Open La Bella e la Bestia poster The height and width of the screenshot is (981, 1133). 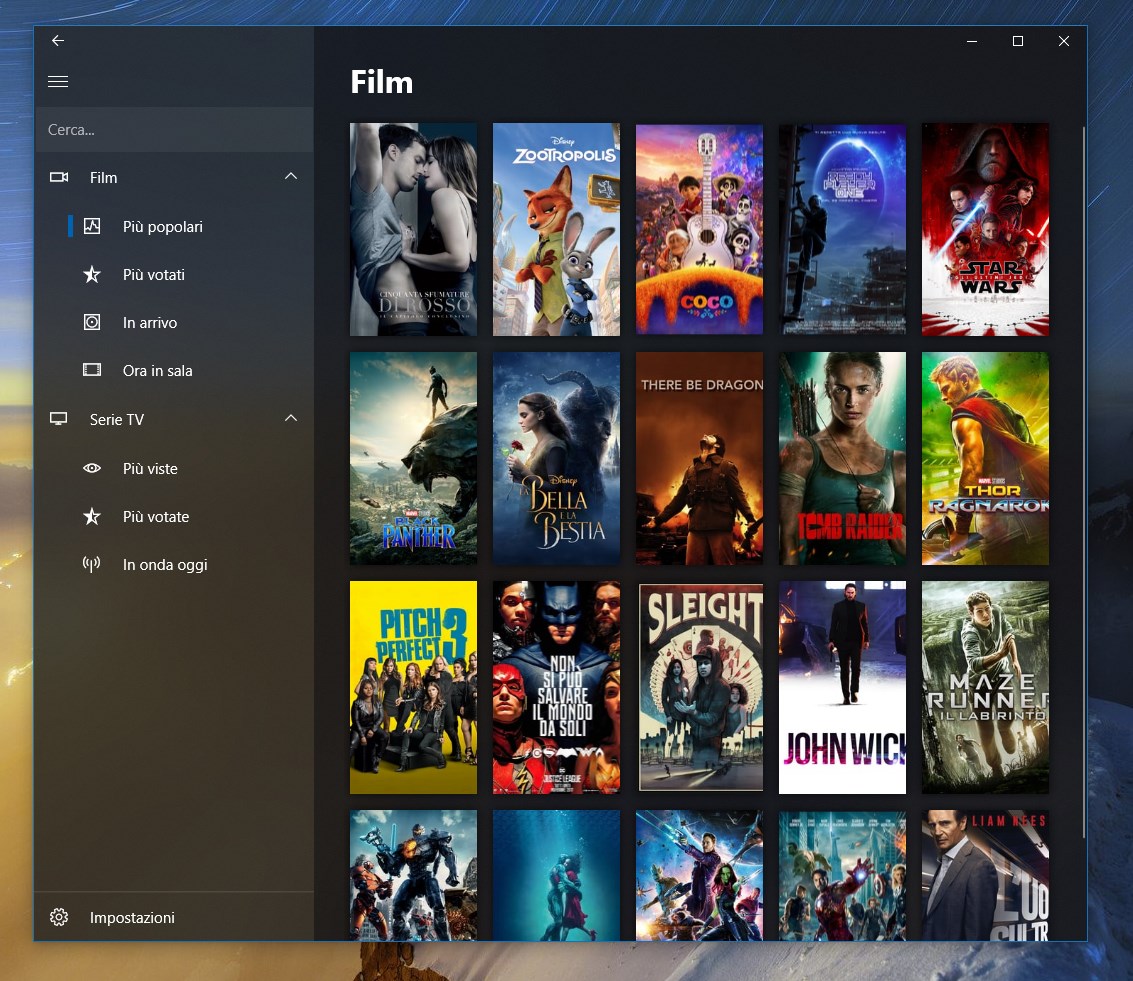tap(556, 458)
